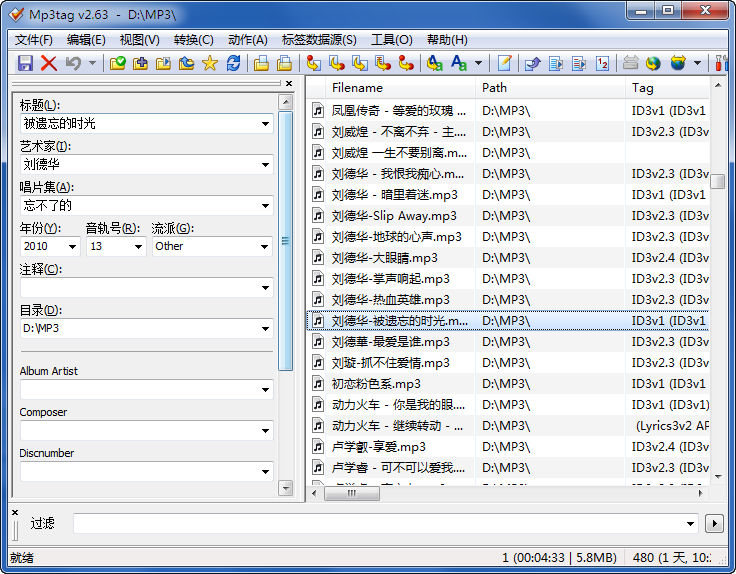Open Quick Actions icon
Image resolution: width=736 pixels, height=574 pixels.
459,62
